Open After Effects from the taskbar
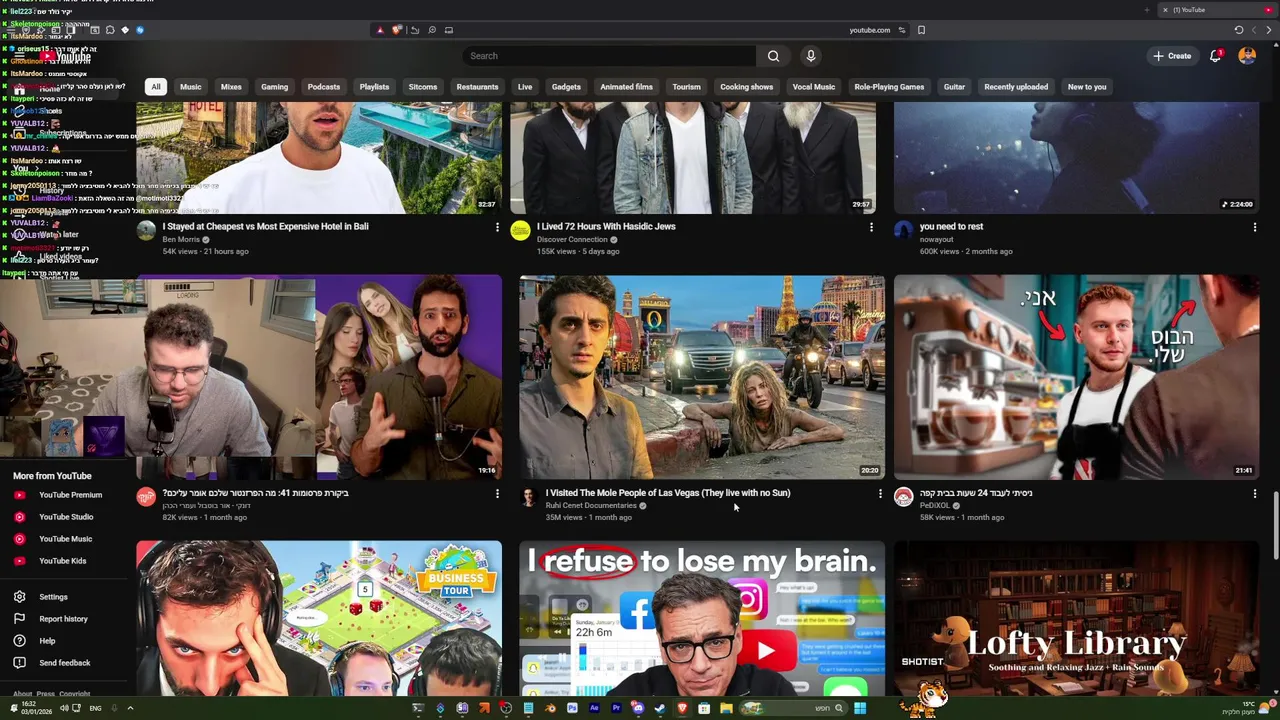Screen dimensions: 1280x720 click(594, 708)
